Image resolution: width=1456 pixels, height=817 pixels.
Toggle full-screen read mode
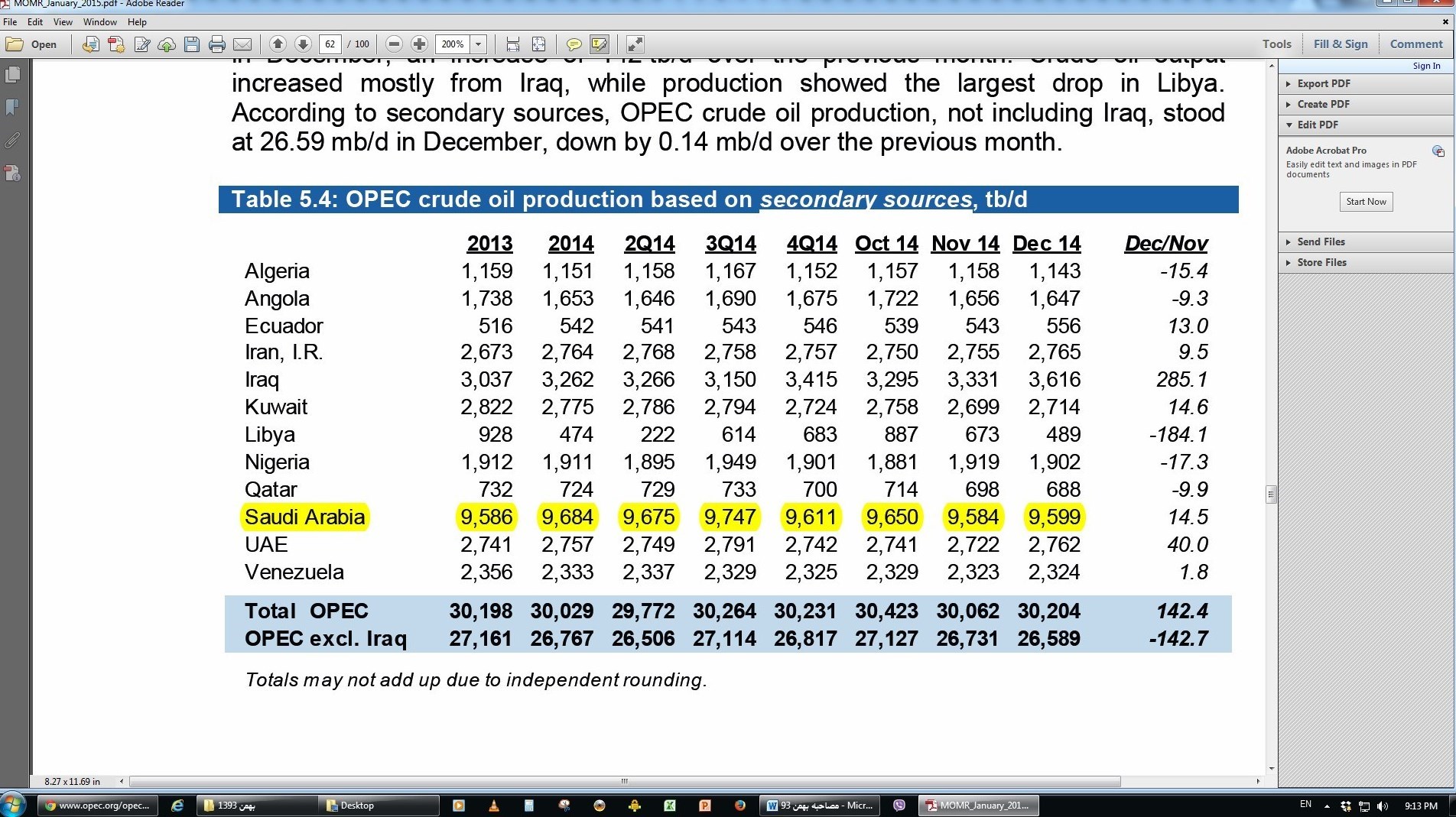point(635,44)
